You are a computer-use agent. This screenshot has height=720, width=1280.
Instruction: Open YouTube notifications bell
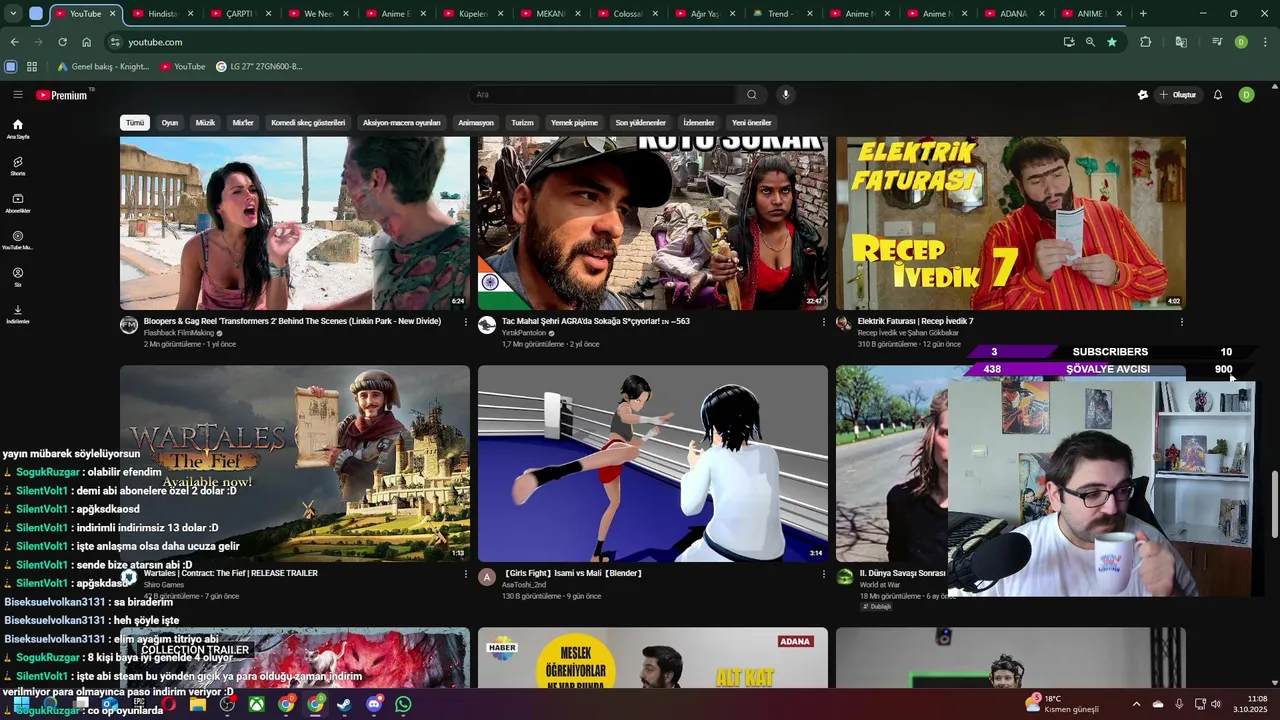pyautogui.click(x=1218, y=95)
